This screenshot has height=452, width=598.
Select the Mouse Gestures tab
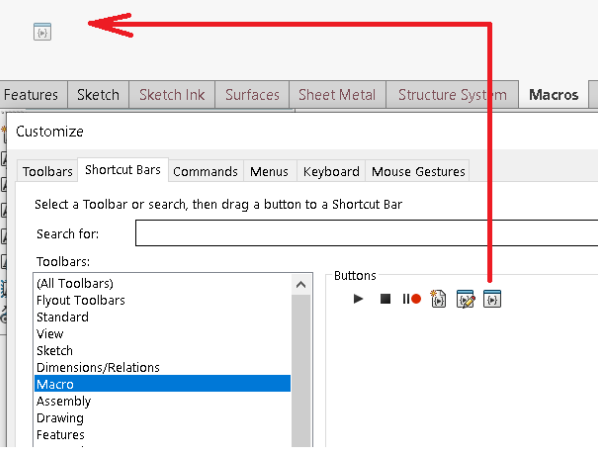pyautogui.click(x=418, y=171)
